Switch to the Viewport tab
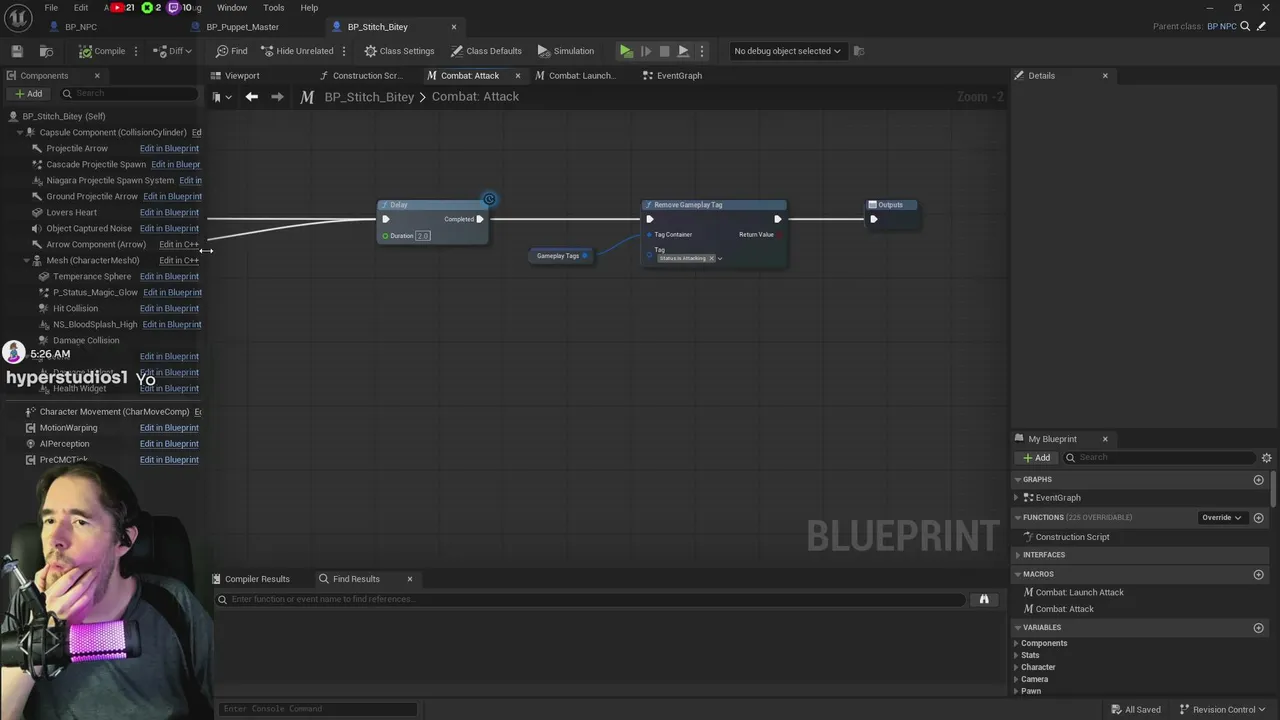 coord(242,76)
